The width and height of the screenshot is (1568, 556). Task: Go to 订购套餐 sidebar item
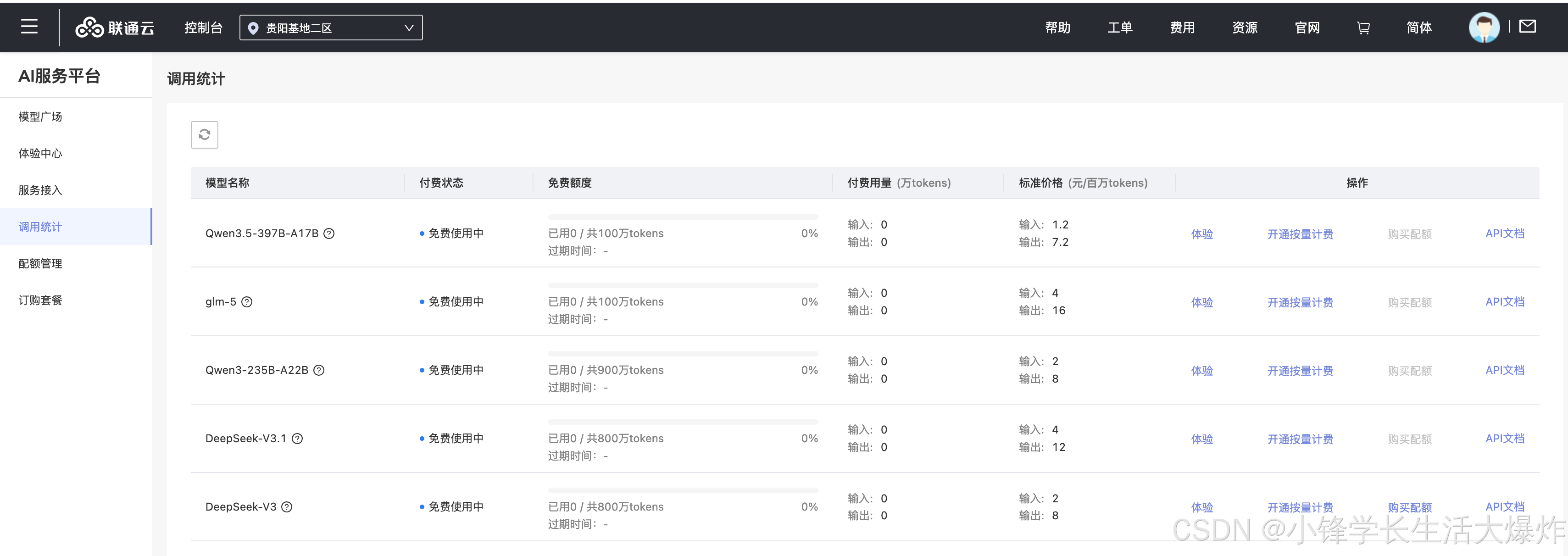tap(40, 300)
